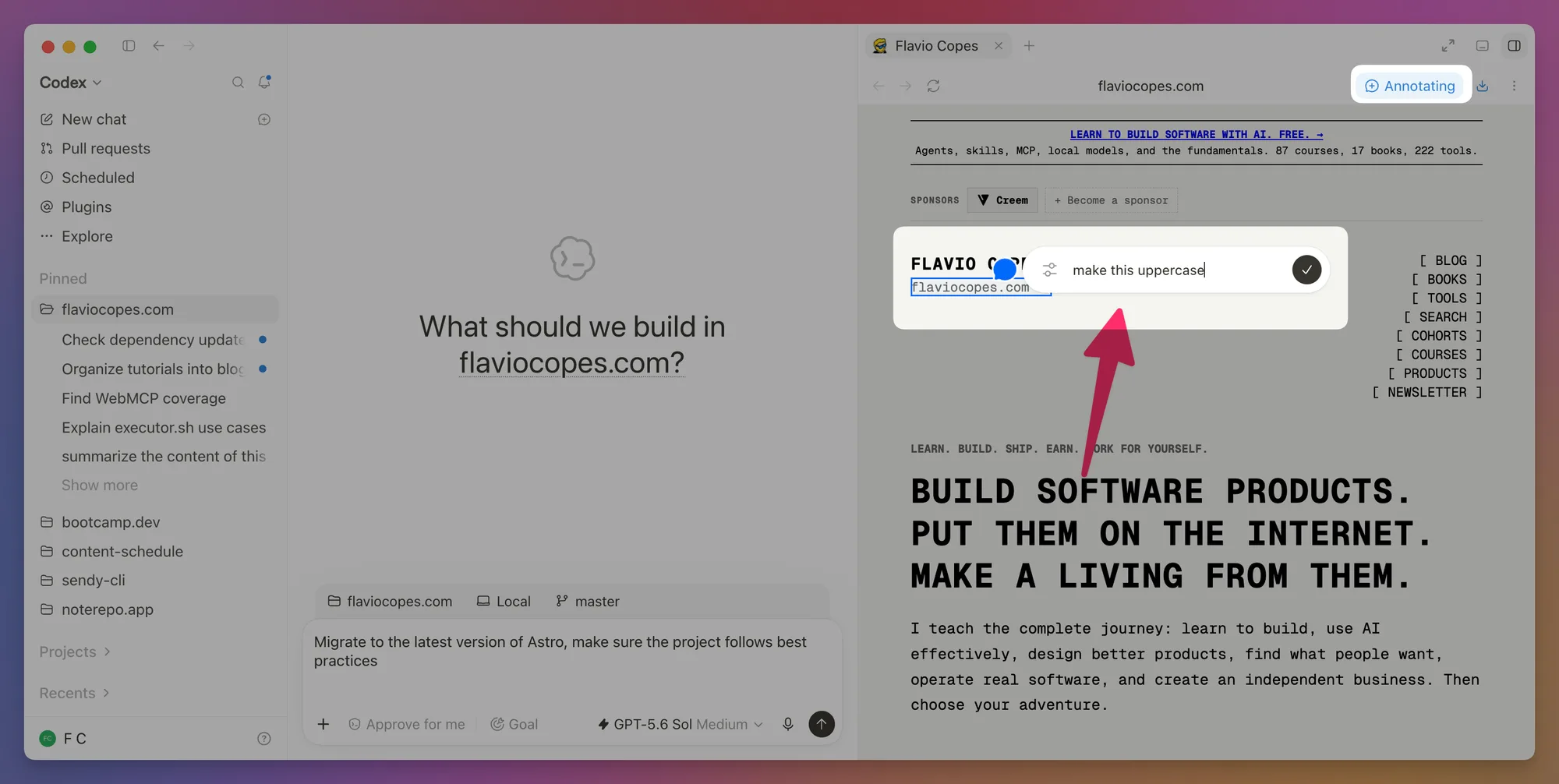Send the prompt with the arrow button
1559x784 pixels.
pos(822,724)
